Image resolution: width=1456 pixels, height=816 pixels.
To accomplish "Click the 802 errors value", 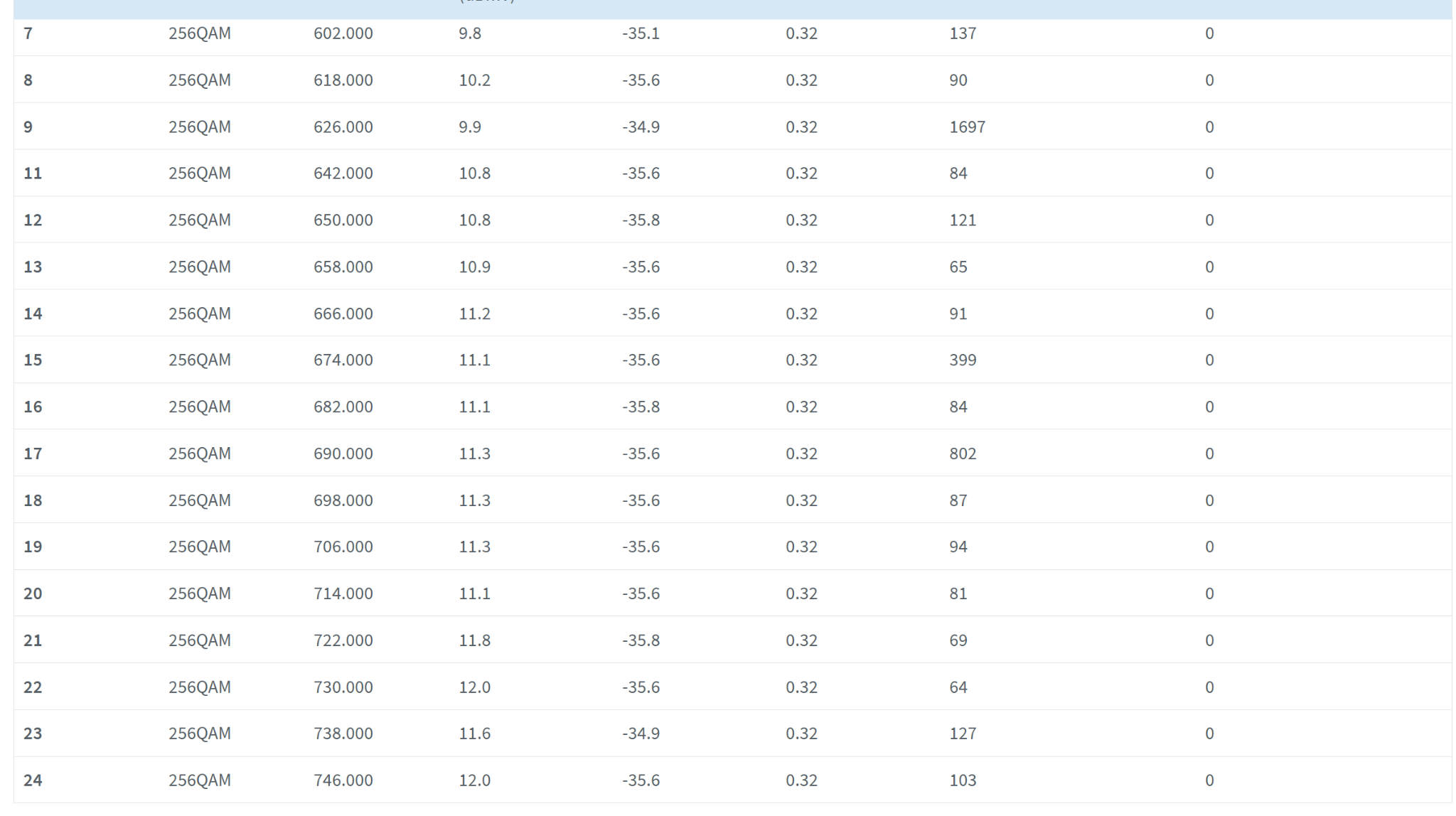I will point(963,453).
